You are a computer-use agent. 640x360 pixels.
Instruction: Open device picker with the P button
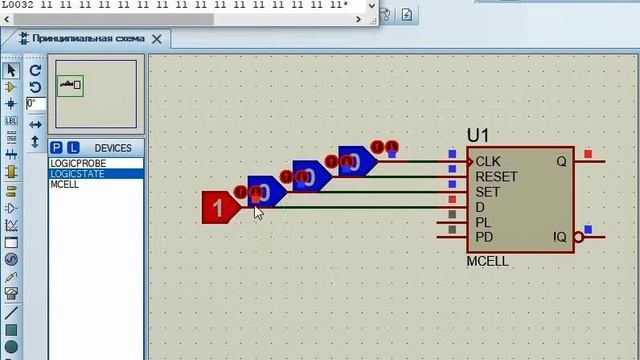57,148
